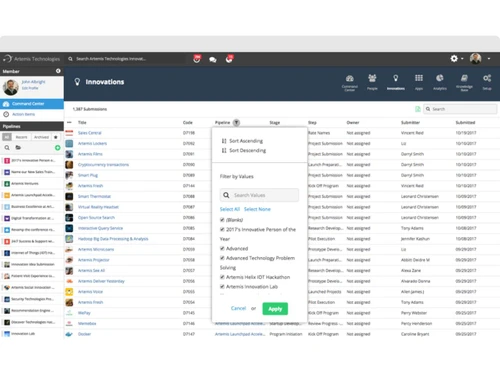Open the Setup gears icon
This screenshot has height=375, width=500.
click(487, 78)
